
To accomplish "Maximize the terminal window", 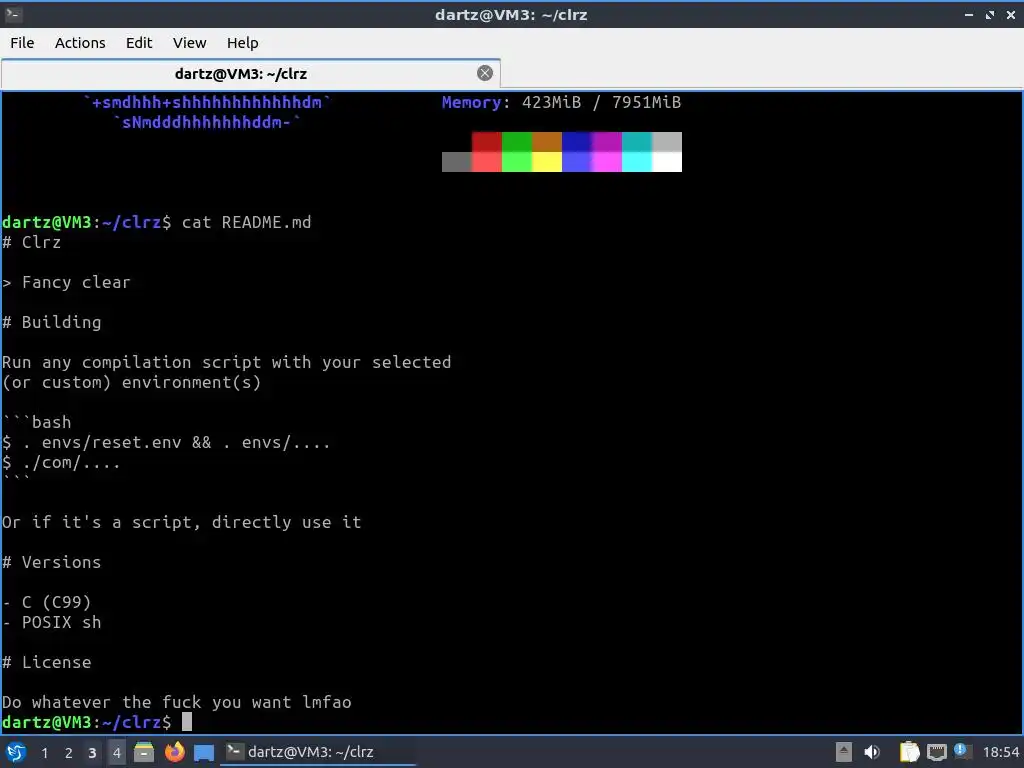I will point(989,14).
